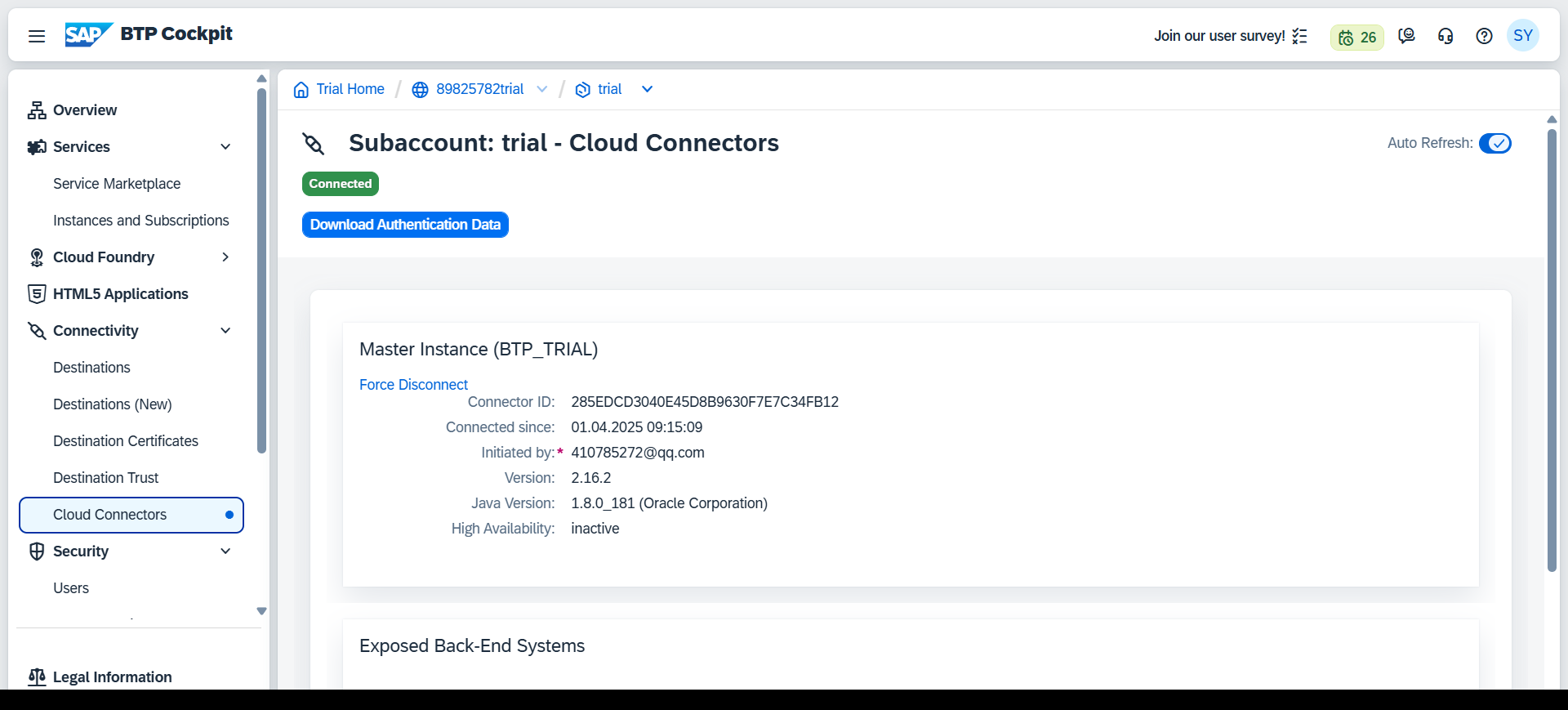
Task: Click the Legal Information scales icon
Action: [x=37, y=677]
